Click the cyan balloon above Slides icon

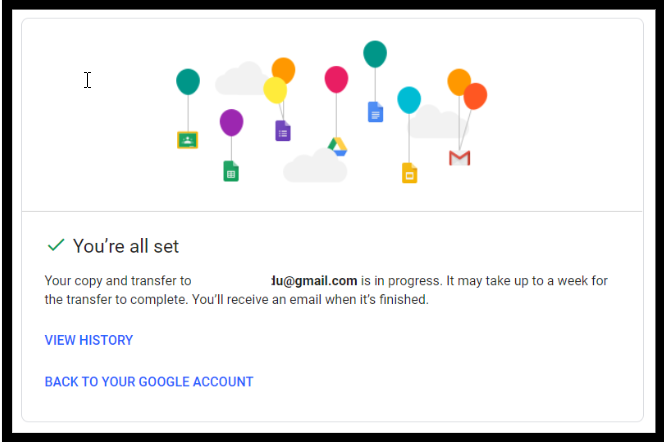click(x=409, y=100)
